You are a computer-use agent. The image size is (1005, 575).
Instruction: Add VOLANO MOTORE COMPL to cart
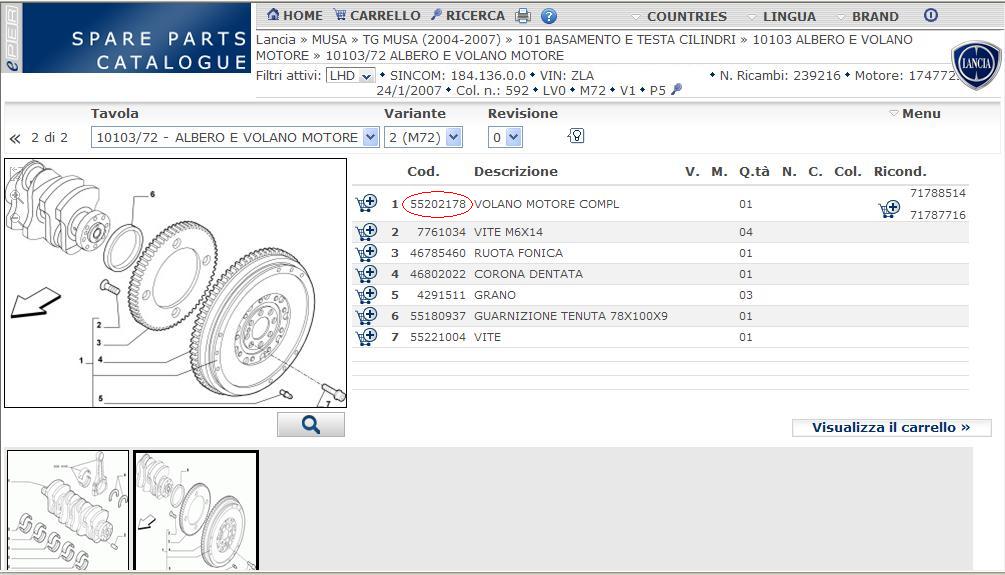tap(366, 204)
